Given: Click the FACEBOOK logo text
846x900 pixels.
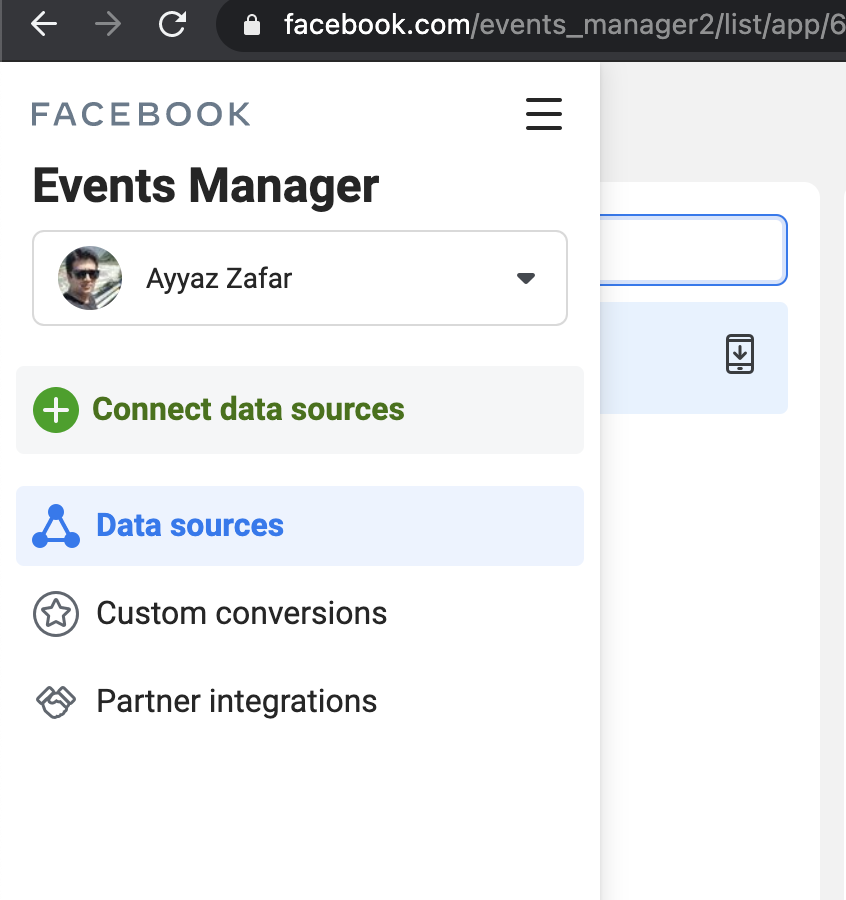Looking at the screenshot, I should point(141,114).
